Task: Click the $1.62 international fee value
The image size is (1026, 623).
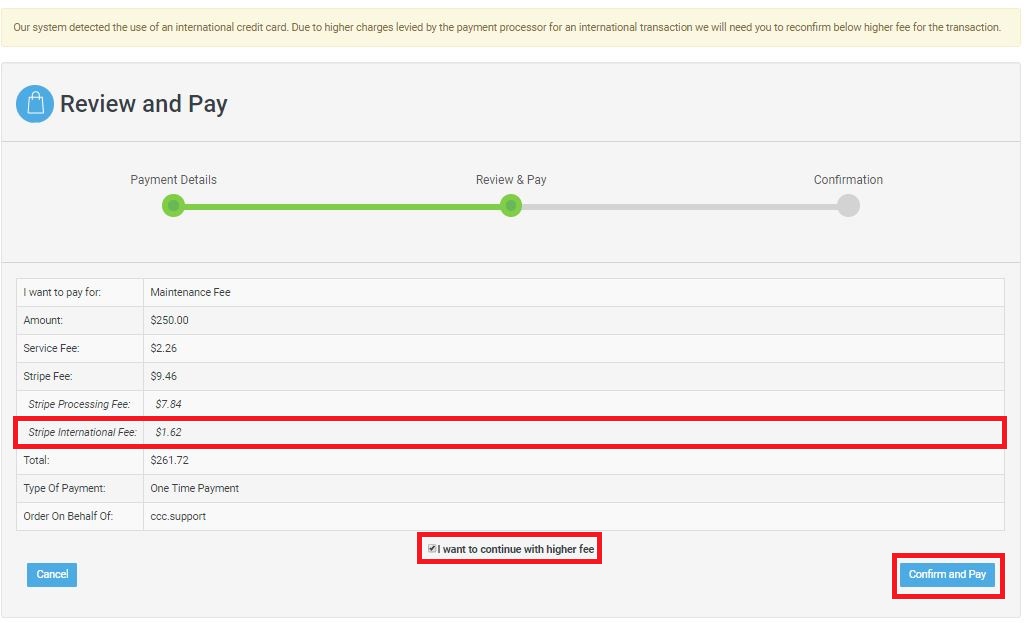Action: tap(168, 433)
